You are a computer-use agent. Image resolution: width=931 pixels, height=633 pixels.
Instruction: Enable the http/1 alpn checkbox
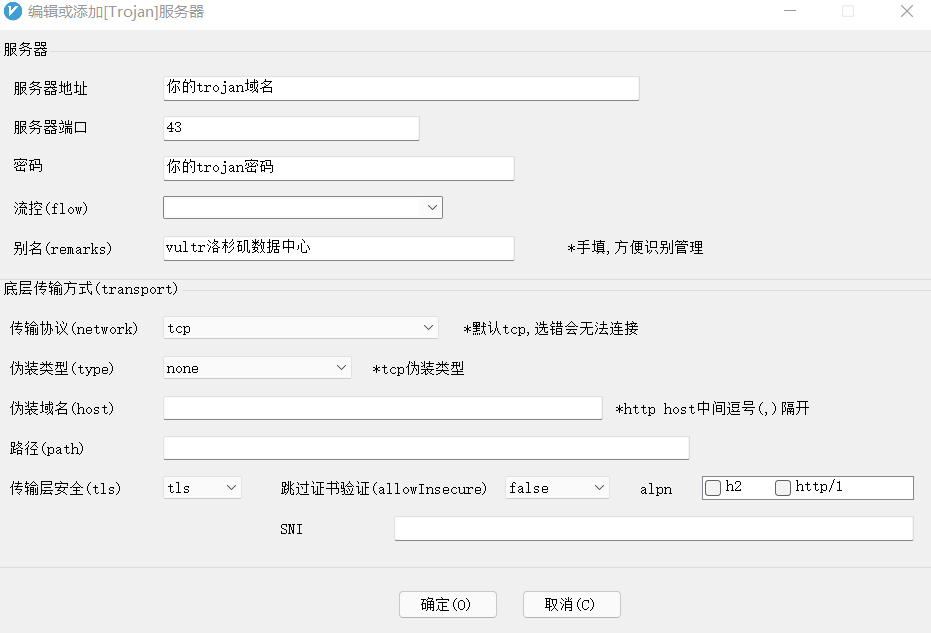click(x=783, y=488)
